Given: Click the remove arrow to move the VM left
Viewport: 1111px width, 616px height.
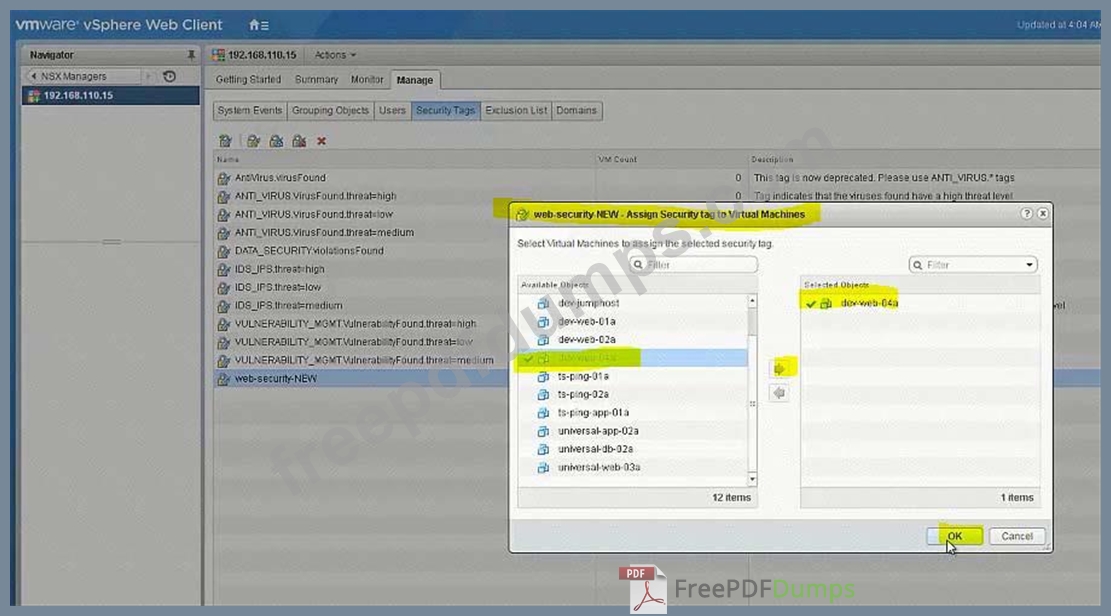Looking at the screenshot, I should click(x=779, y=393).
